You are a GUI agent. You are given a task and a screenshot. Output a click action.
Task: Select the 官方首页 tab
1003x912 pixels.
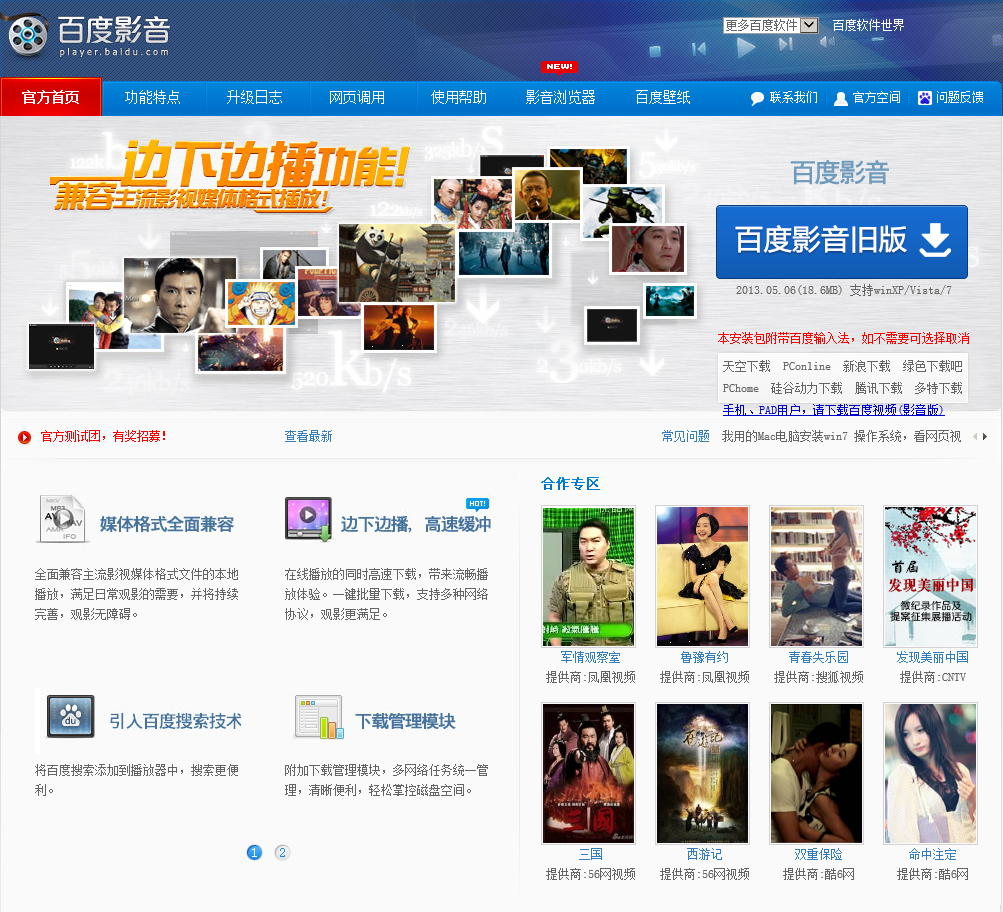coord(51,97)
